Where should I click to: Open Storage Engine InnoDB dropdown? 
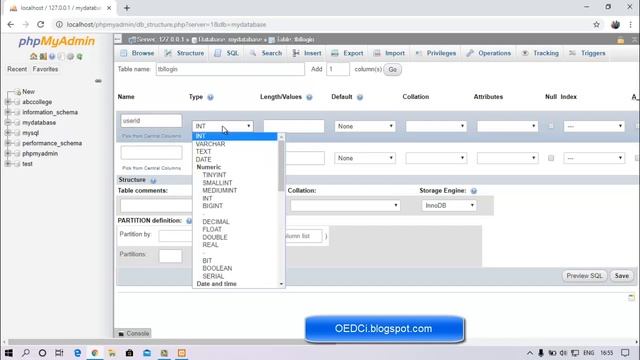[449, 205]
